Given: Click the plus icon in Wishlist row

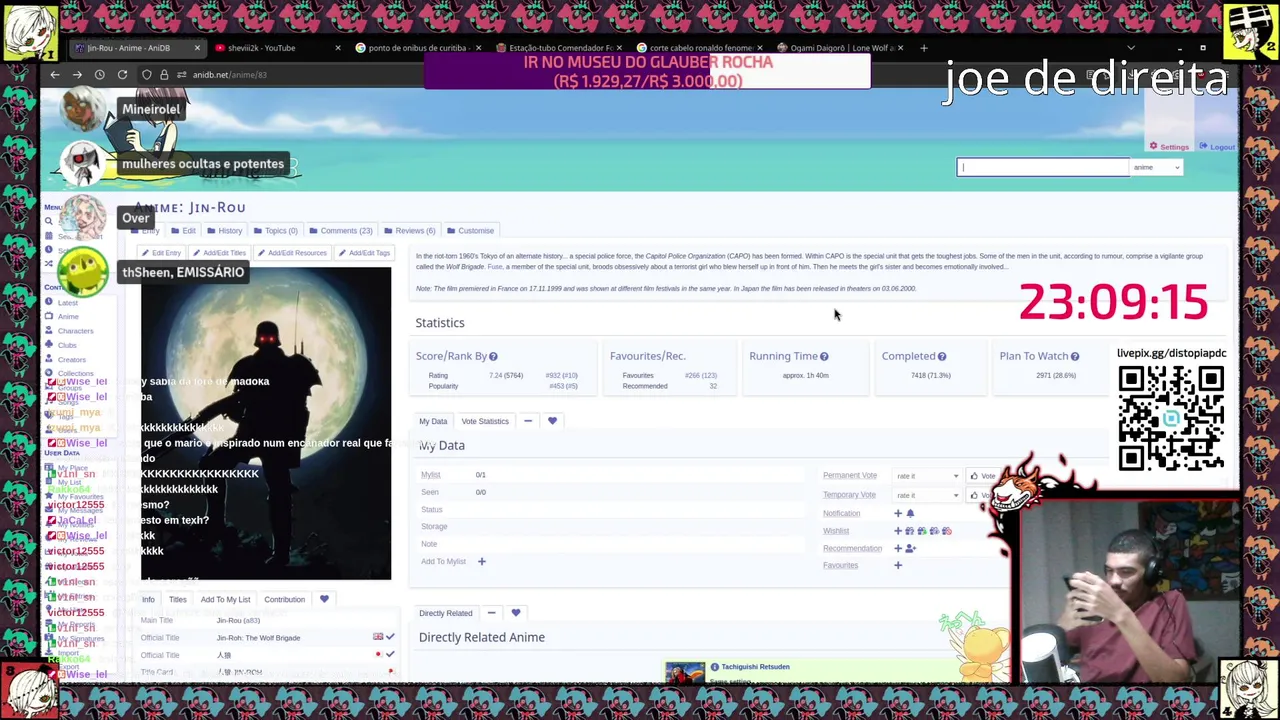Looking at the screenshot, I should point(898,531).
